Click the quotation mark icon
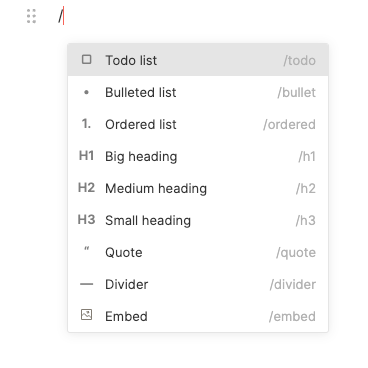The width and height of the screenshot is (368, 368). pyautogui.click(x=86, y=249)
